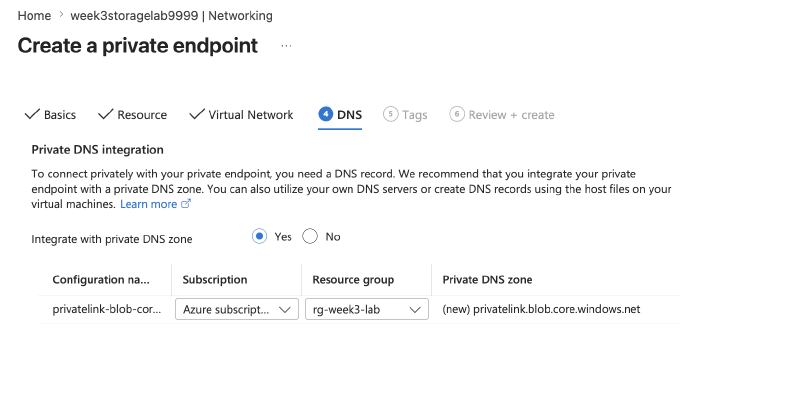Go to the Tags tab
The width and height of the screenshot is (800, 410).
(405, 115)
